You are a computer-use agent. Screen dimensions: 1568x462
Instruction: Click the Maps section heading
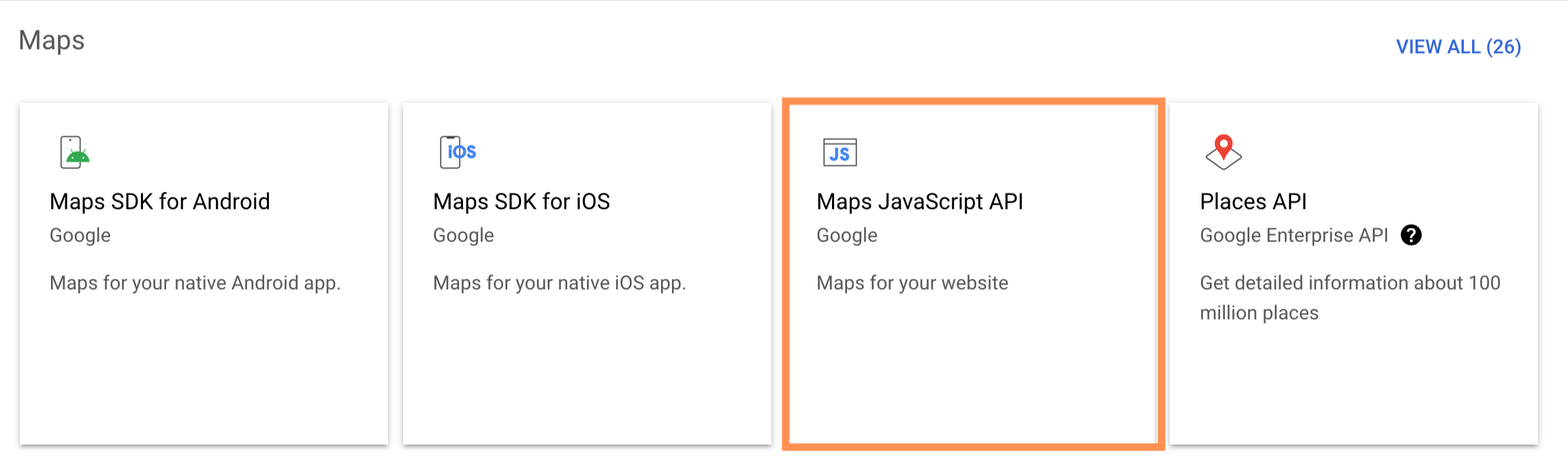[52, 40]
